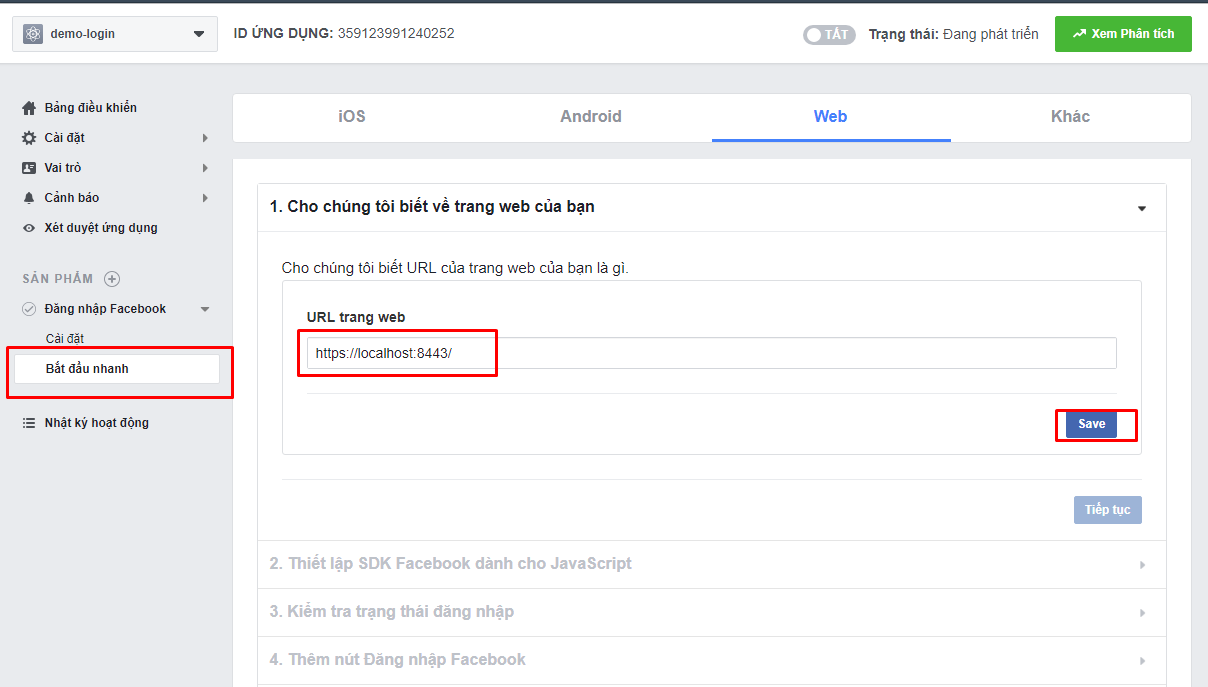Click the Xem Phân tích button
Screen dimensions: 1208x687
(1123, 34)
